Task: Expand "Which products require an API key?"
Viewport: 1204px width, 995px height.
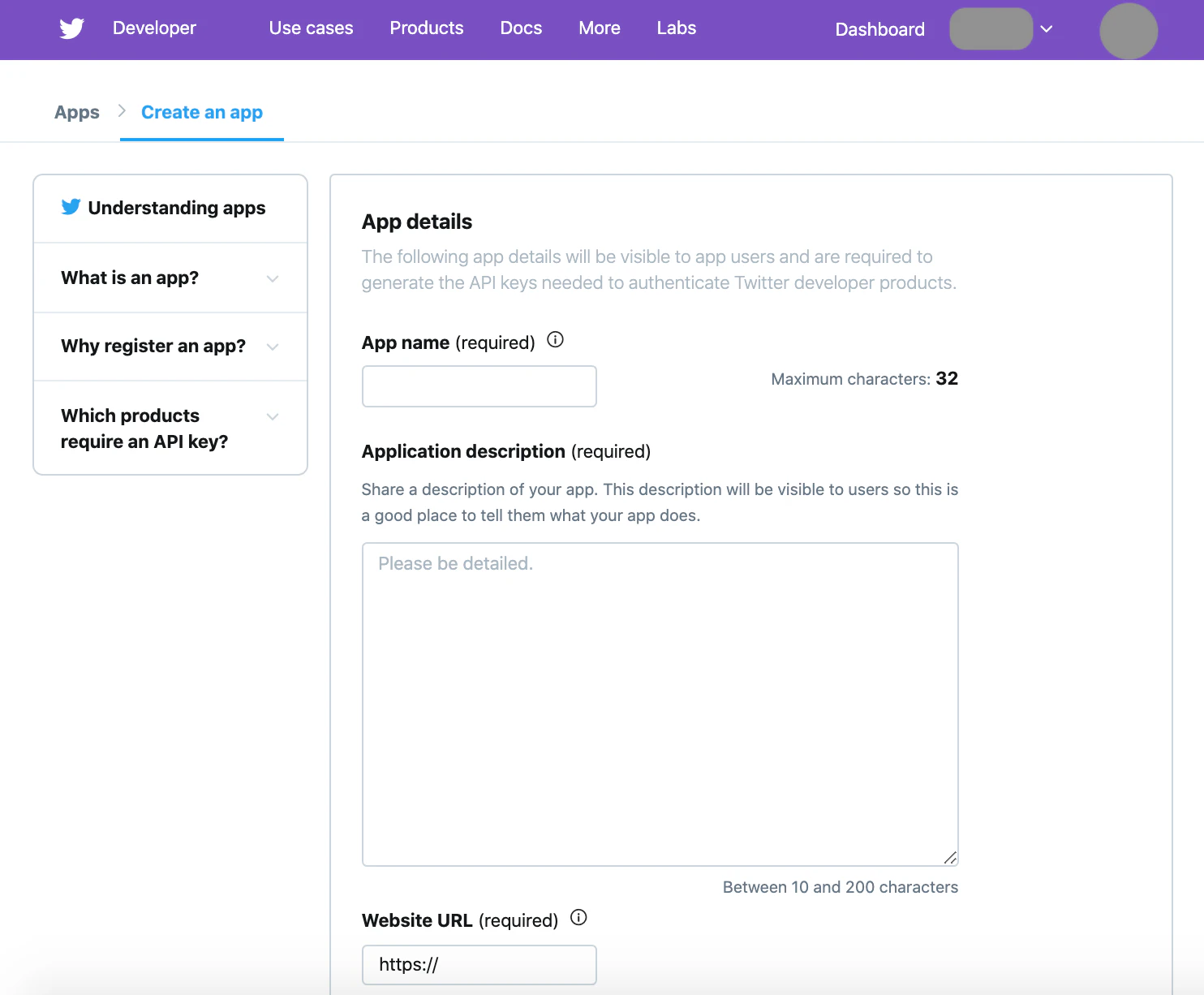Action: click(170, 428)
